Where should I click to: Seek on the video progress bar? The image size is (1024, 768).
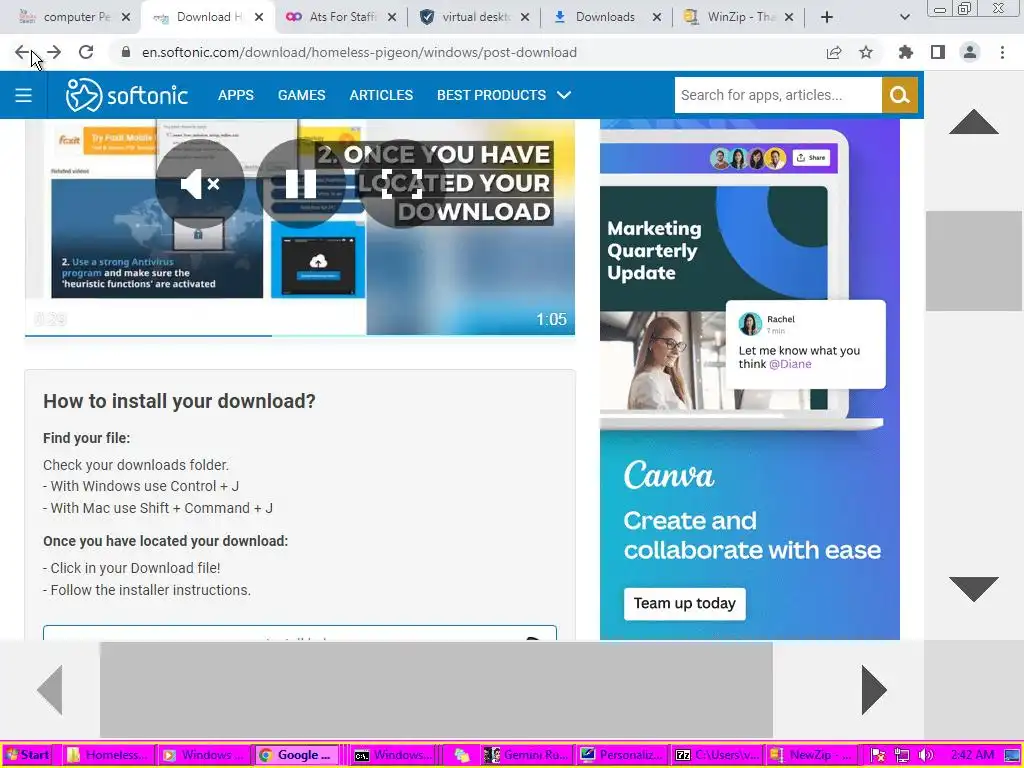300,335
